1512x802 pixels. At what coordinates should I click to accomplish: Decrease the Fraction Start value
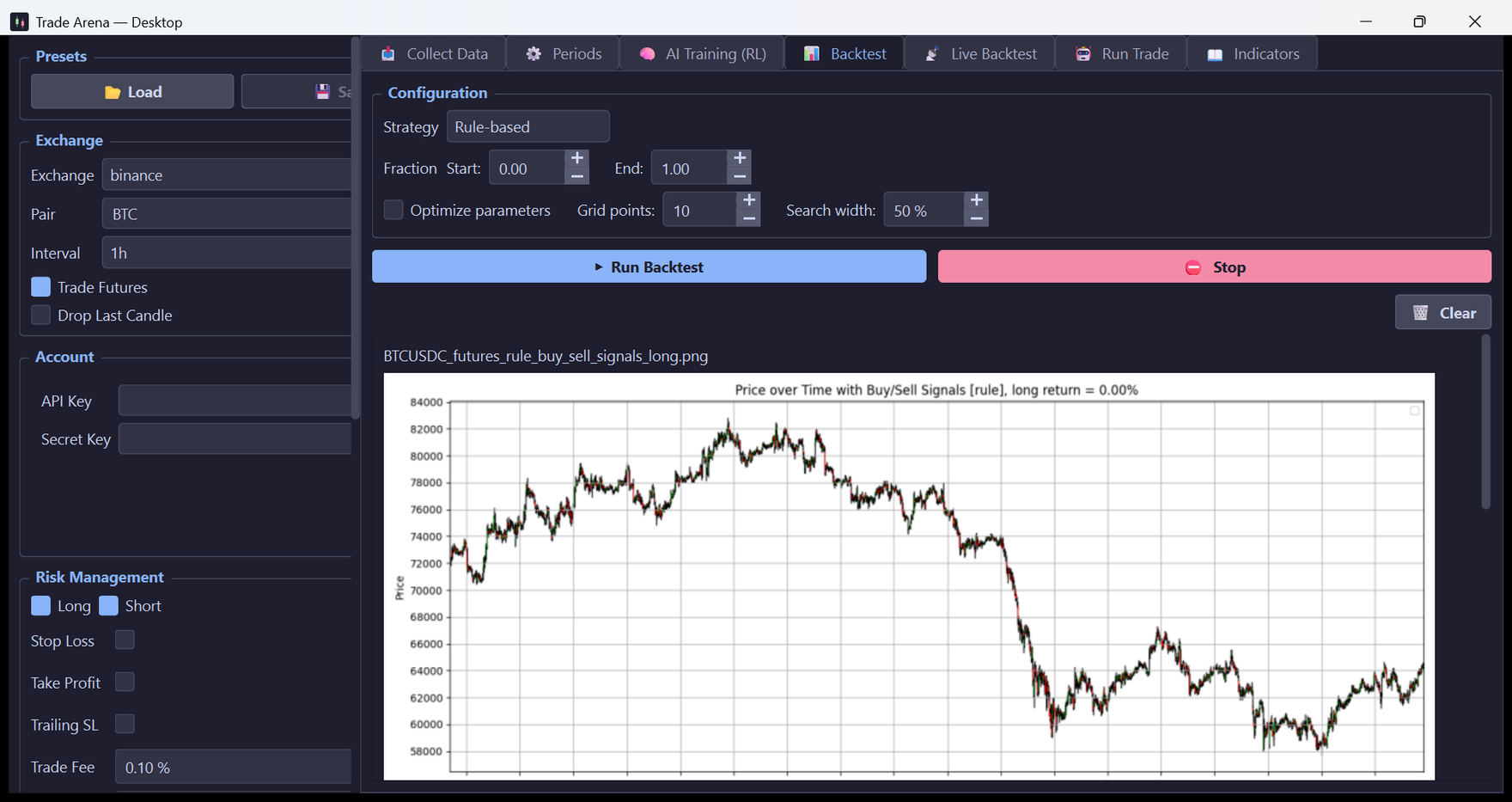click(577, 176)
